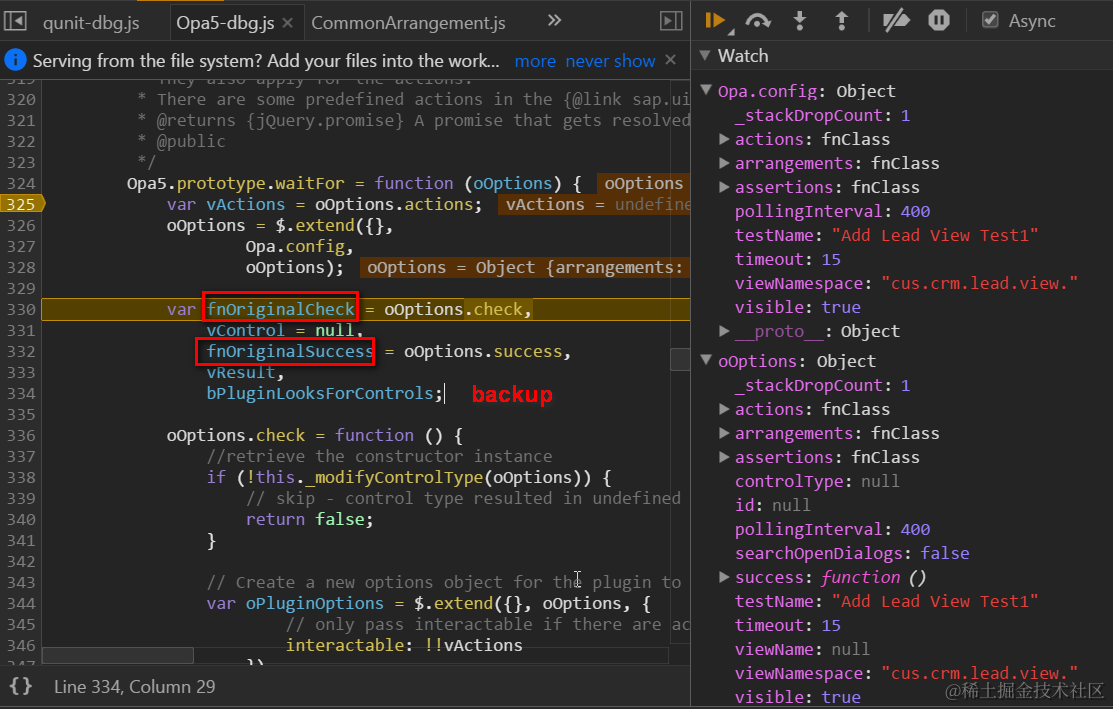Screen dimensions: 1113x709
Task: Toggle breakpoint on line 325
Action: pos(21,204)
